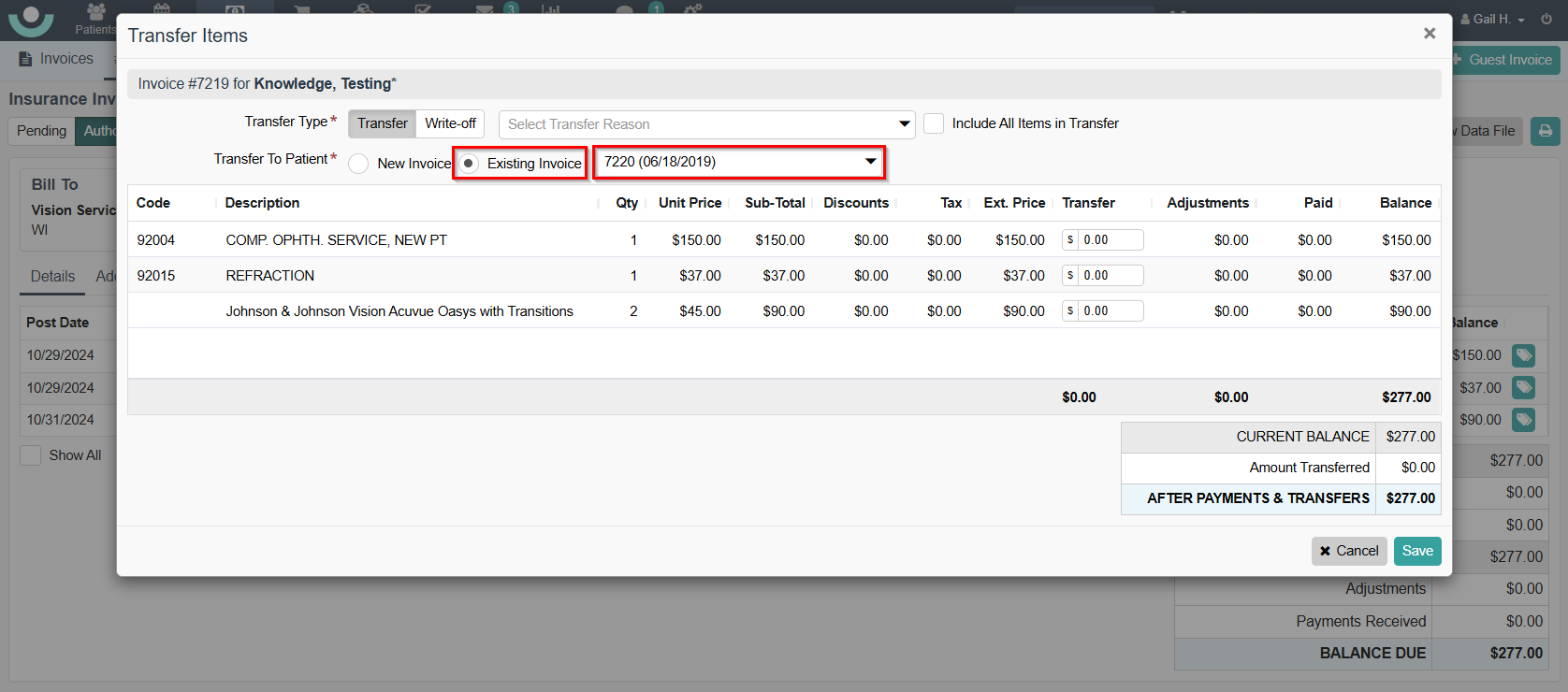Viewport: 1568px width, 692px height.
Task: Open the Select Transfer Reason dropdown
Action: click(706, 124)
